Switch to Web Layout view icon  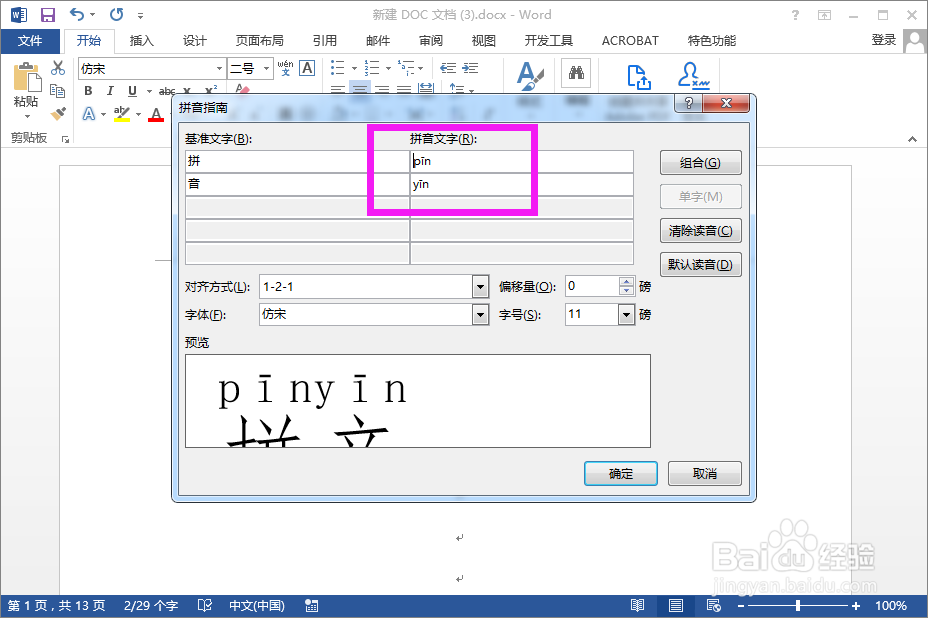coord(714,606)
